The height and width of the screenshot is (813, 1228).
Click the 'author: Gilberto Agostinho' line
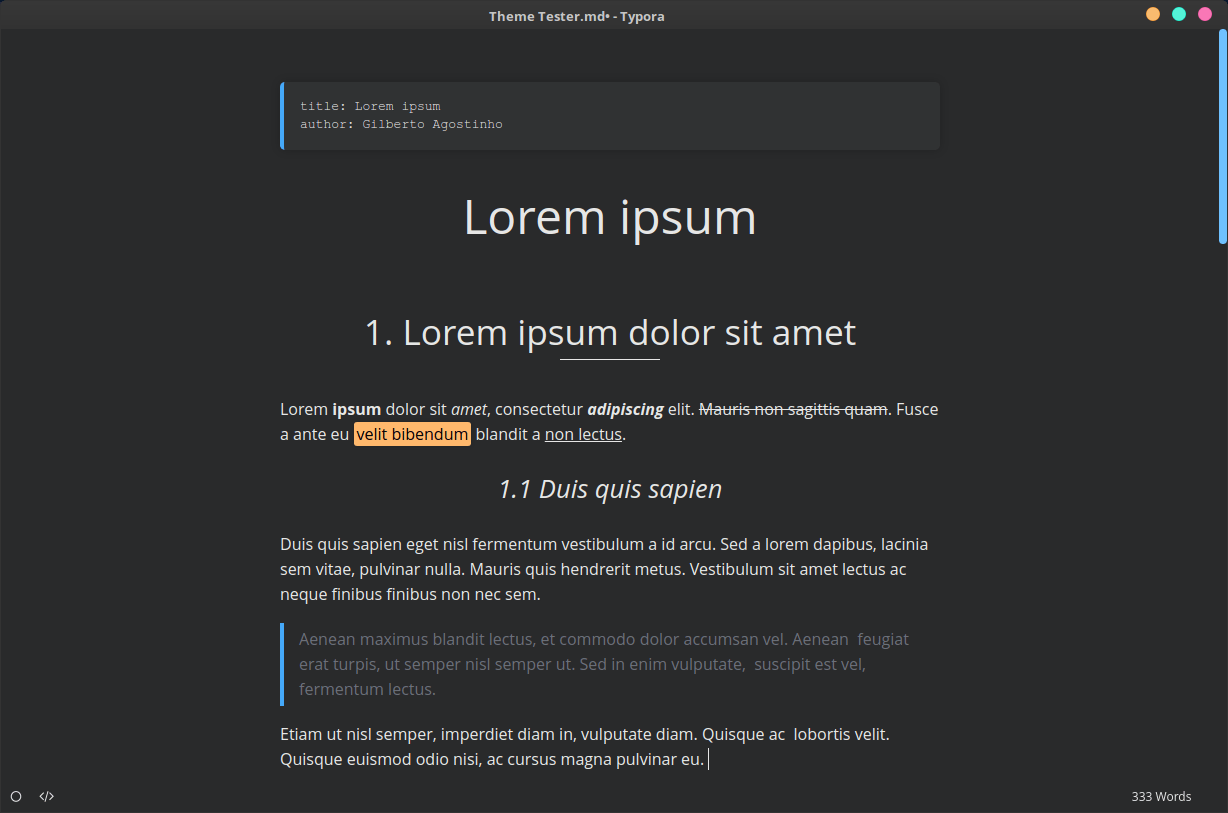tap(401, 125)
